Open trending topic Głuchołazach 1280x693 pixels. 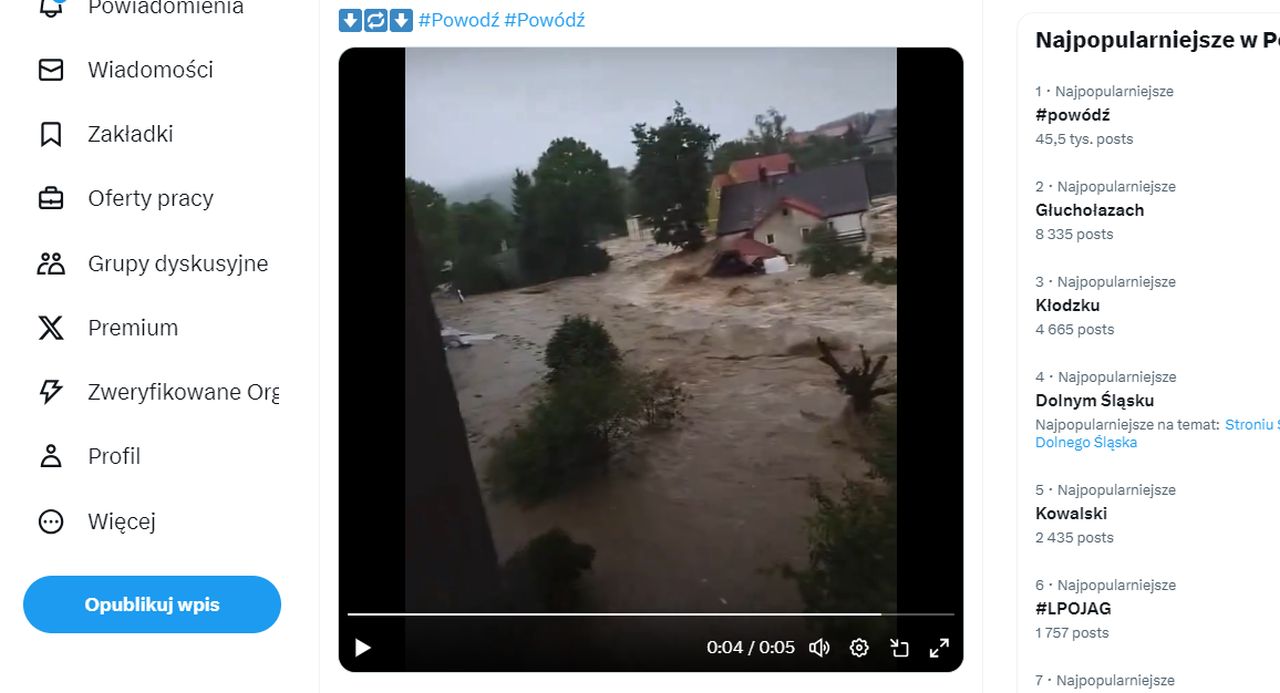coord(1089,210)
